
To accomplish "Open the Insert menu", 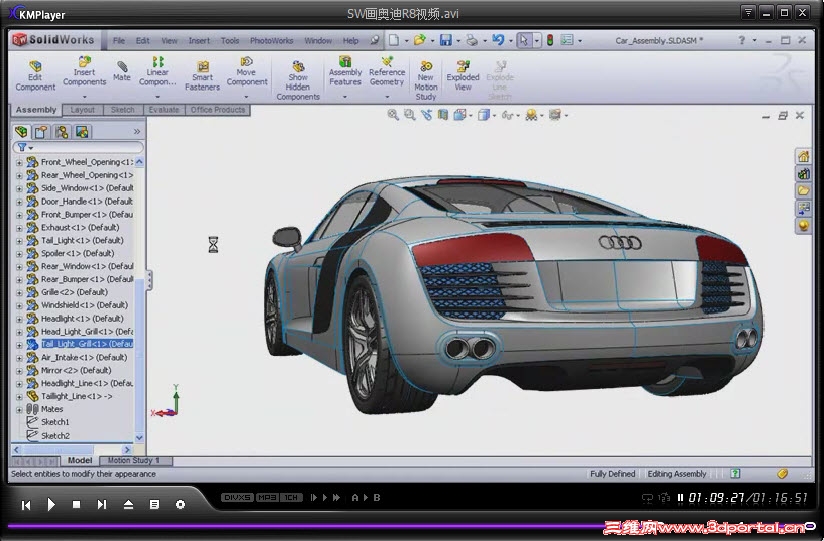I will click(199, 40).
